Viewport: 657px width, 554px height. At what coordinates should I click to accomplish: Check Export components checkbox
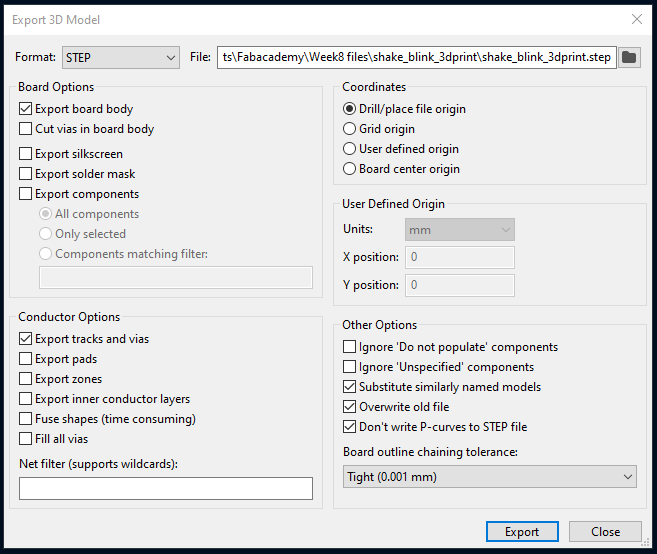pyautogui.click(x=26, y=194)
